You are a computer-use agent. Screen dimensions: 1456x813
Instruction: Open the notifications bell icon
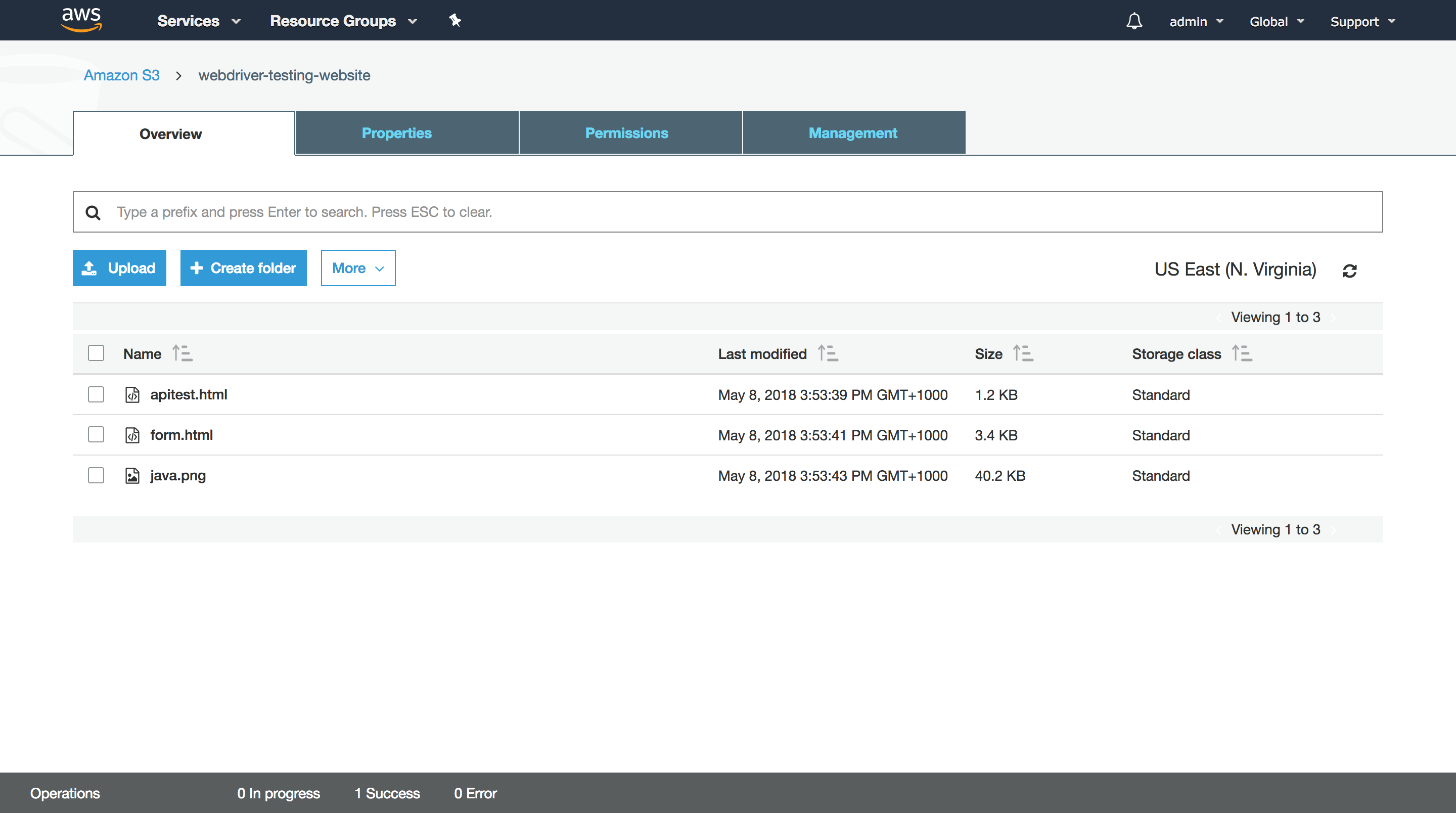pos(1134,21)
